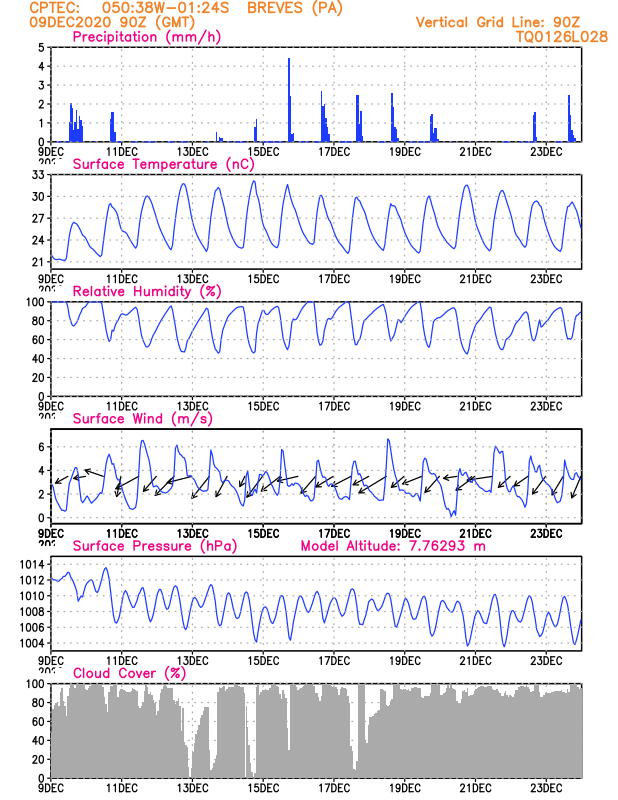Click the 11DEC label under temperature chart
618x800 pixels.
(x=122, y=279)
